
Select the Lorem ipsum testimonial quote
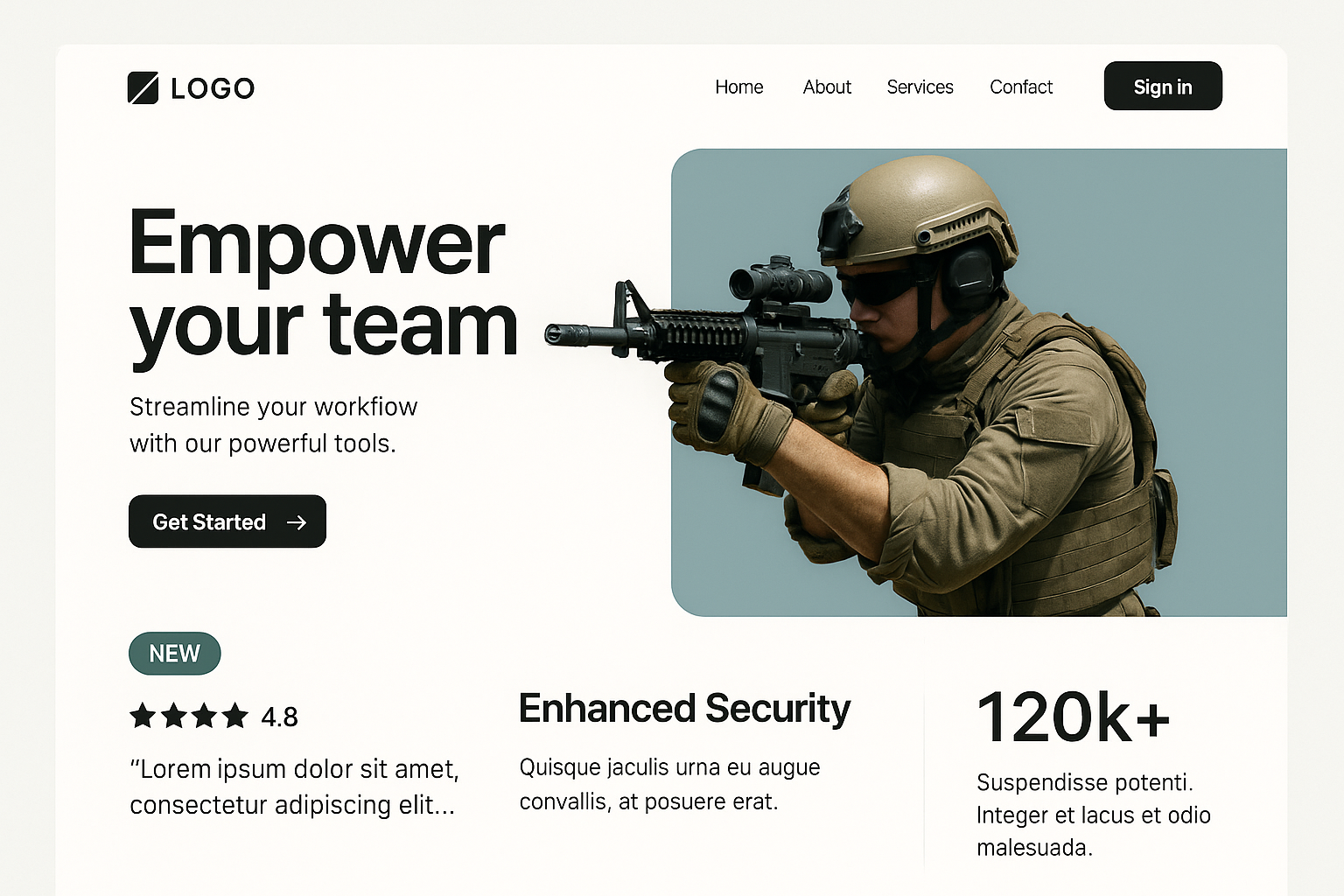[x=294, y=787]
